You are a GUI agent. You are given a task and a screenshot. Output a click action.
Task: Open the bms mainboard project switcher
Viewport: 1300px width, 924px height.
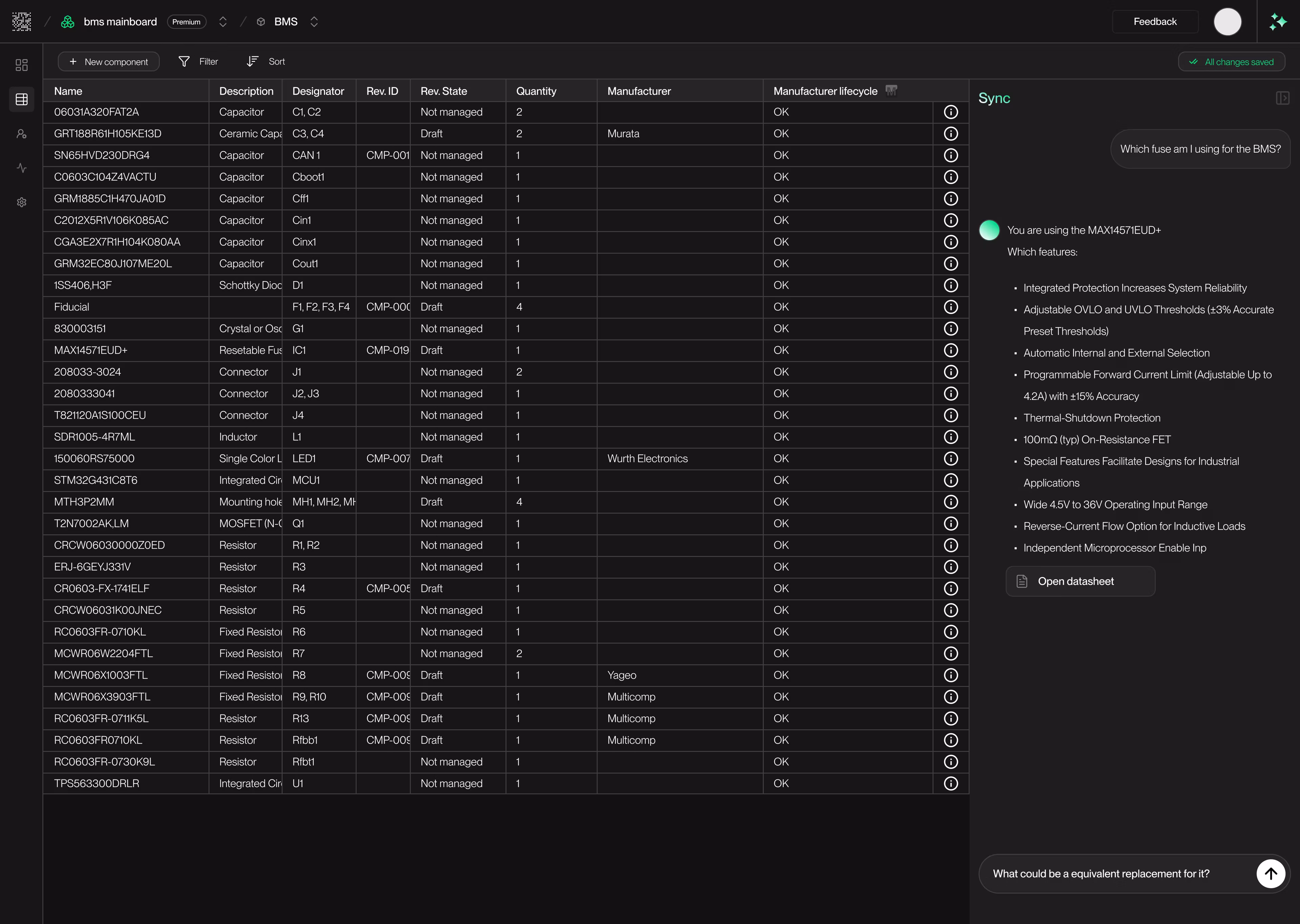click(x=223, y=21)
